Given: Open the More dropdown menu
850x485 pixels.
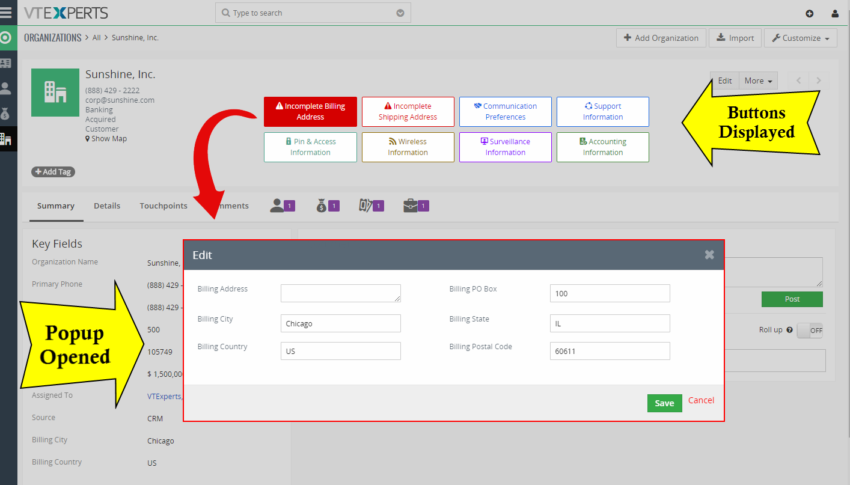Looking at the screenshot, I should 758,81.
